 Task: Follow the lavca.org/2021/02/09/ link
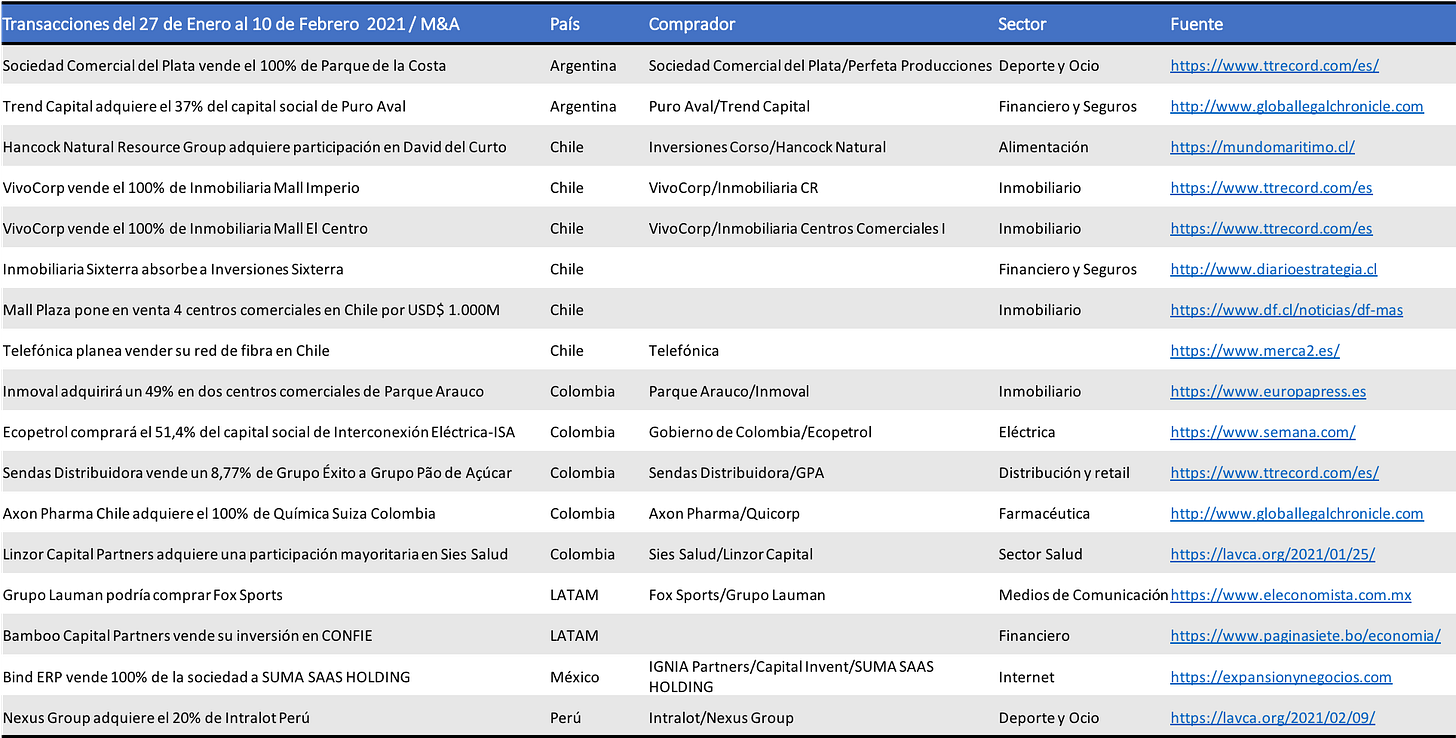[x=1273, y=718]
